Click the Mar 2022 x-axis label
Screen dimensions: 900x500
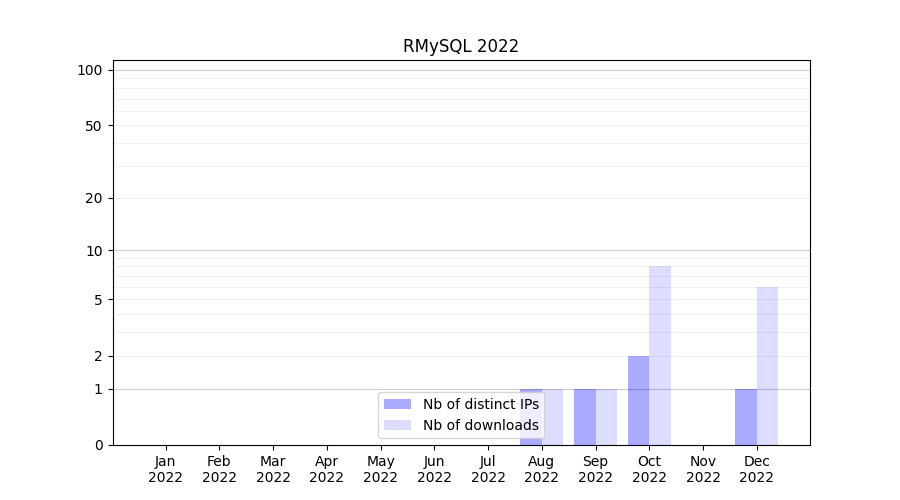[x=273, y=469]
